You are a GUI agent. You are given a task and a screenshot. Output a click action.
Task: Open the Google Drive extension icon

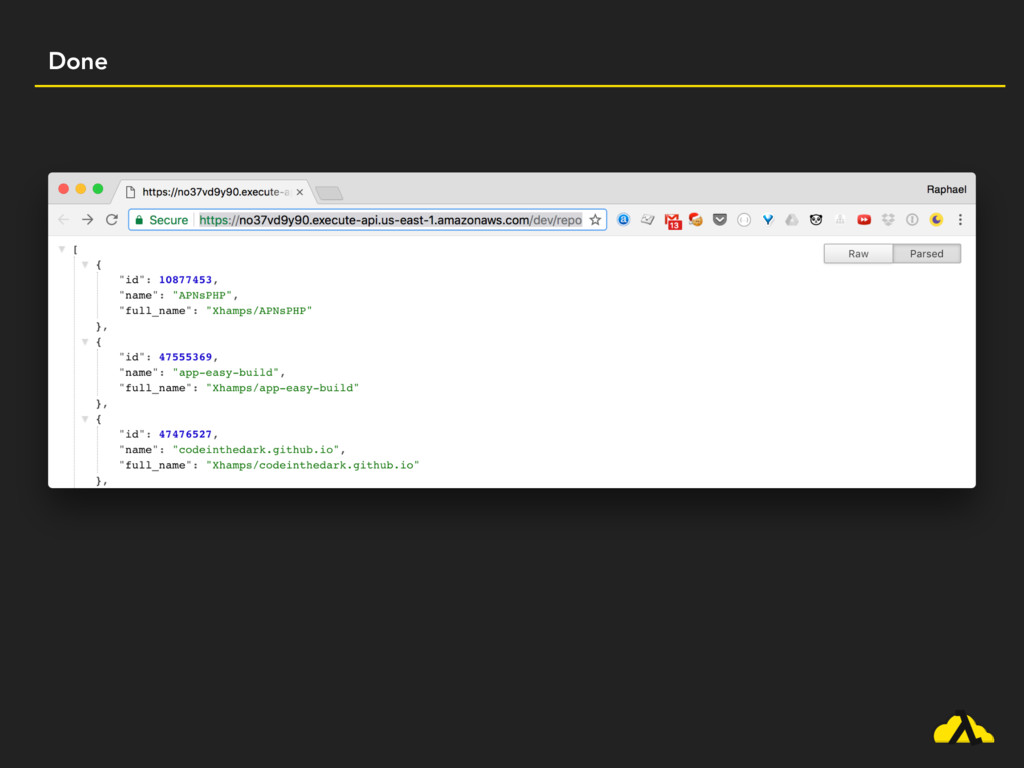(x=792, y=220)
